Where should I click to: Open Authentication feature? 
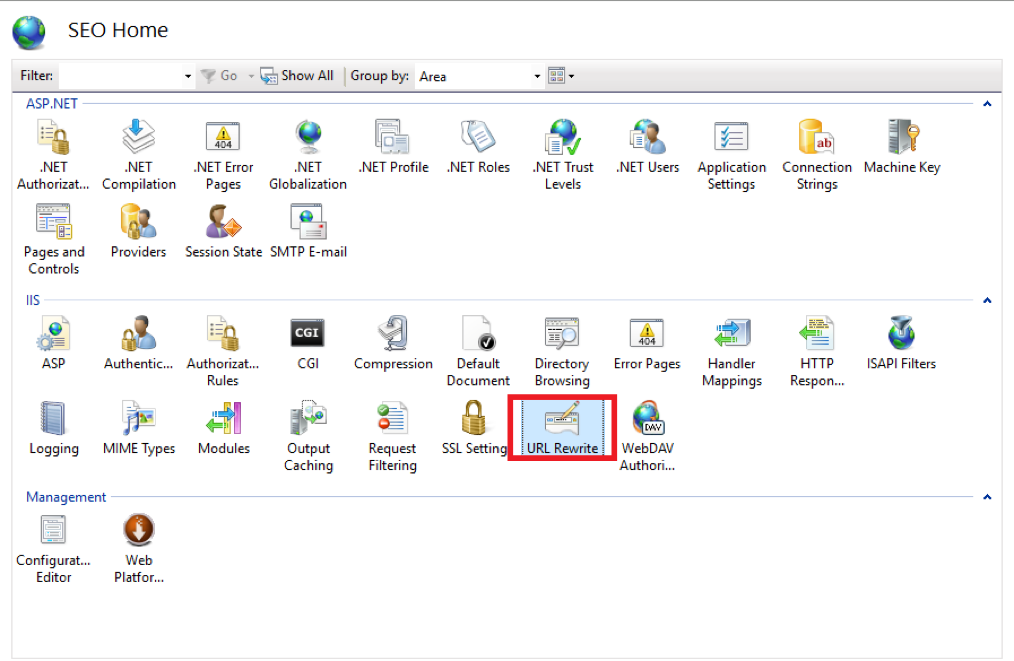pyautogui.click(x=138, y=343)
